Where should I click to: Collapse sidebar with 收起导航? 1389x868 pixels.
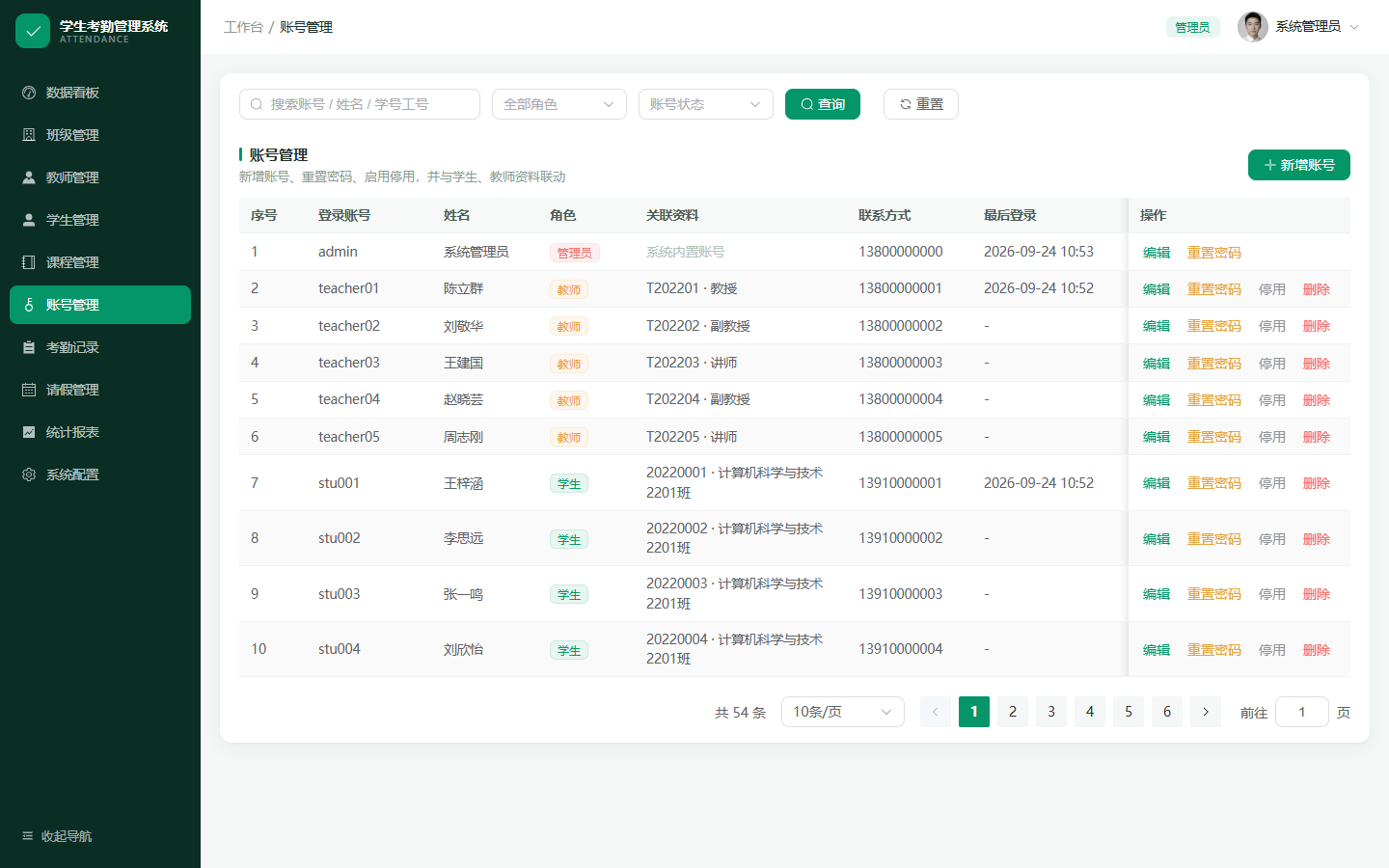coord(57,836)
